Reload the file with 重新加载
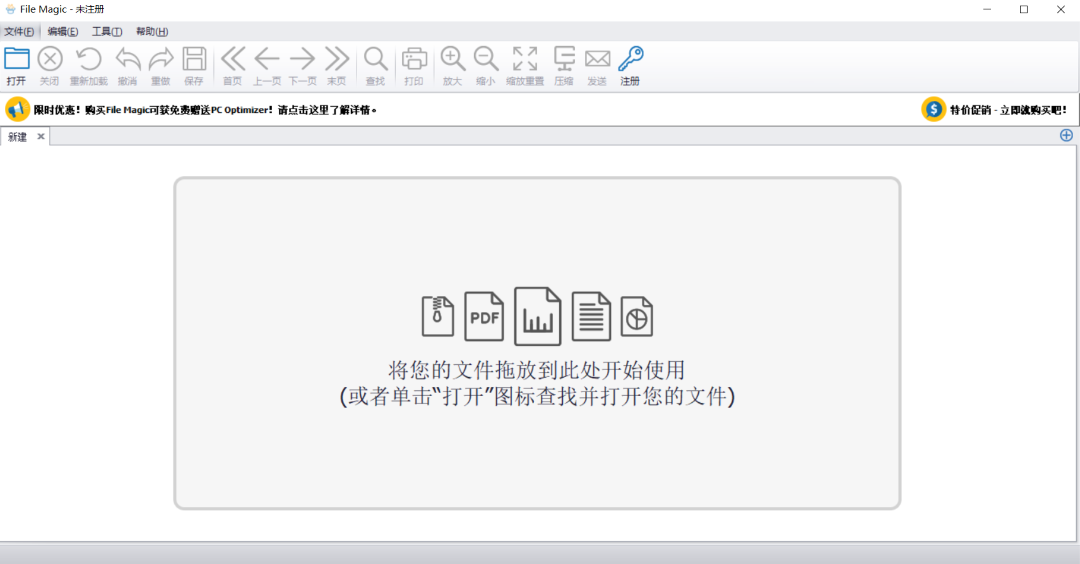Viewport: 1080px width, 564px height. point(88,59)
